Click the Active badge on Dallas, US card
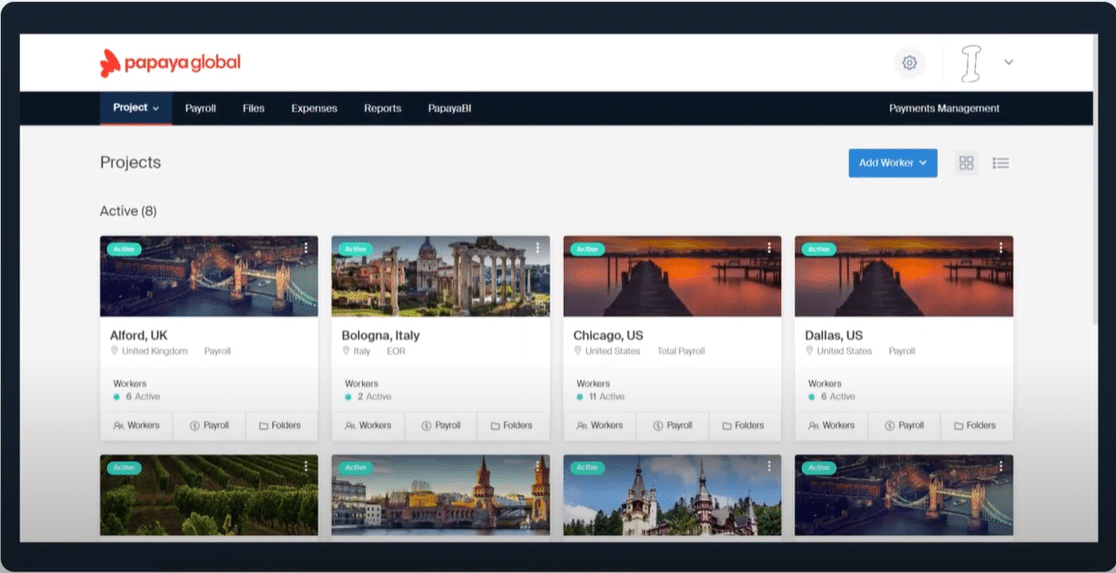Viewport: 1116px width, 573px height. coord(819,249)
